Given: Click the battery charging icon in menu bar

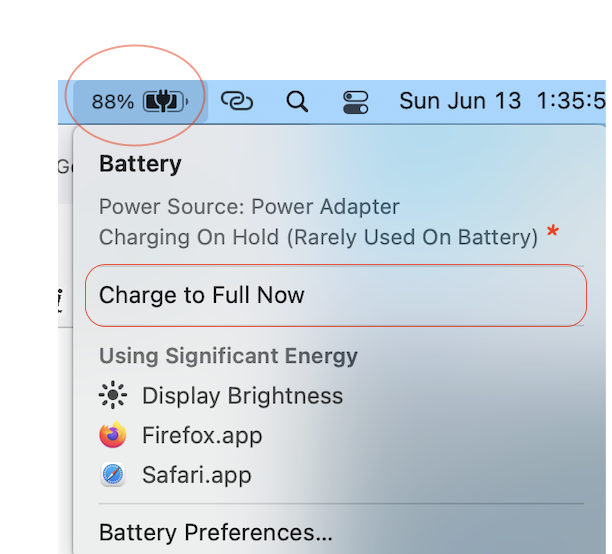Looking at the screenshot, I should (166, 101).
